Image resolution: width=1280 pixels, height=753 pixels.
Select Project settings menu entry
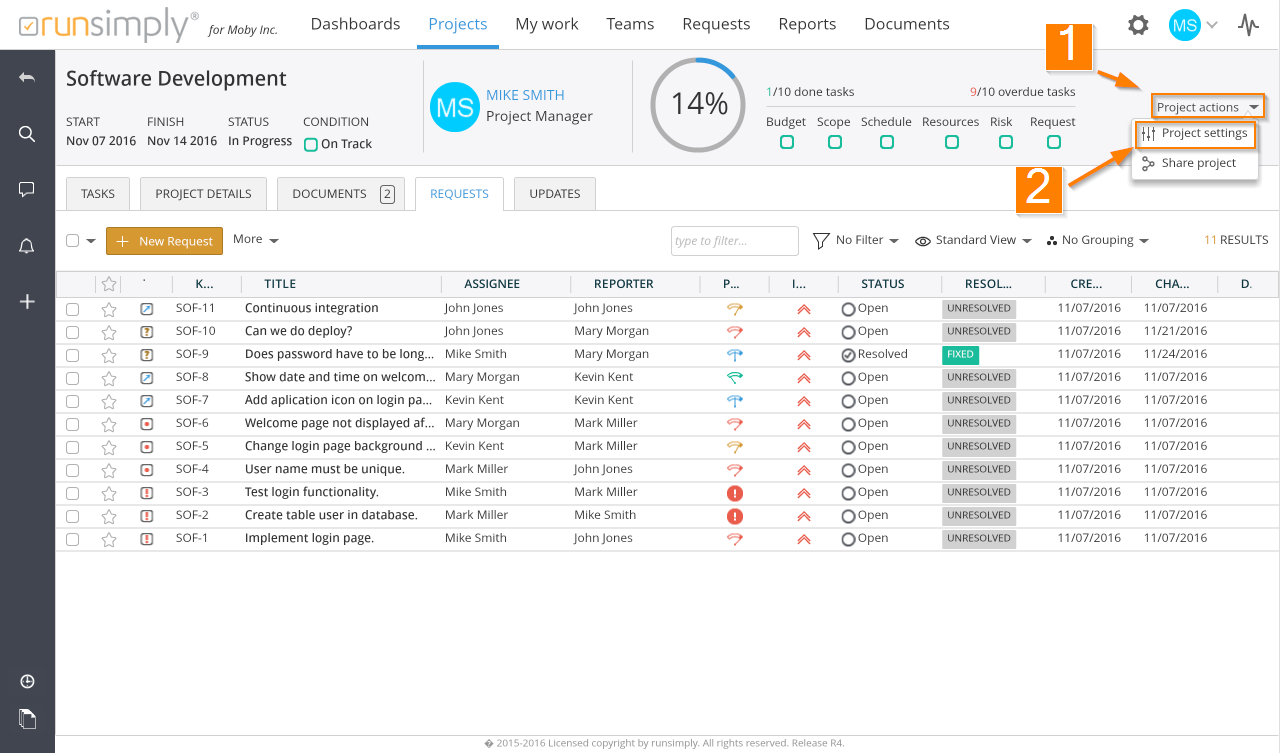1196,133
